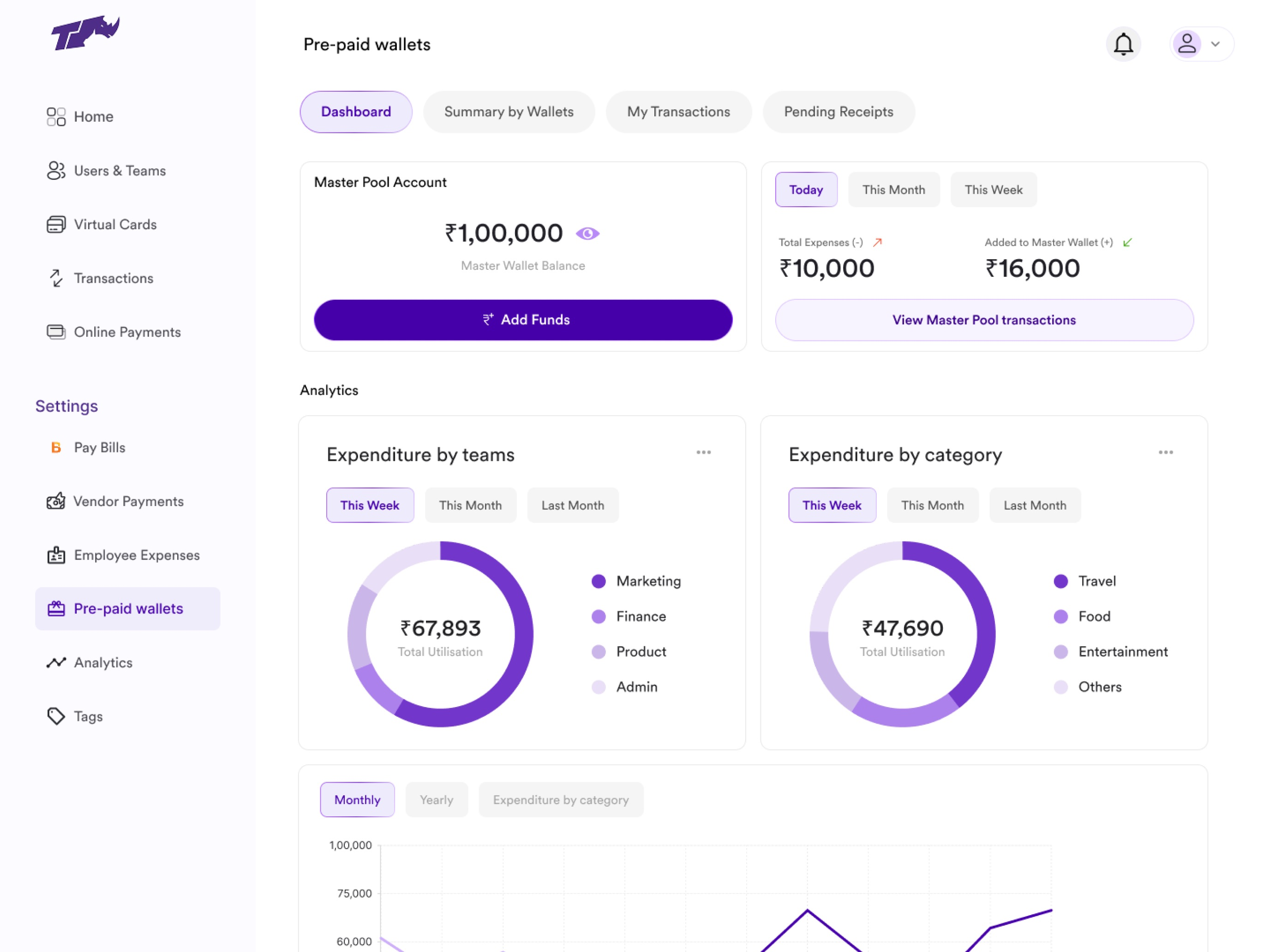Select Last Month for Expenditure by teams
1270x952 pixels.
coord(572,505)
